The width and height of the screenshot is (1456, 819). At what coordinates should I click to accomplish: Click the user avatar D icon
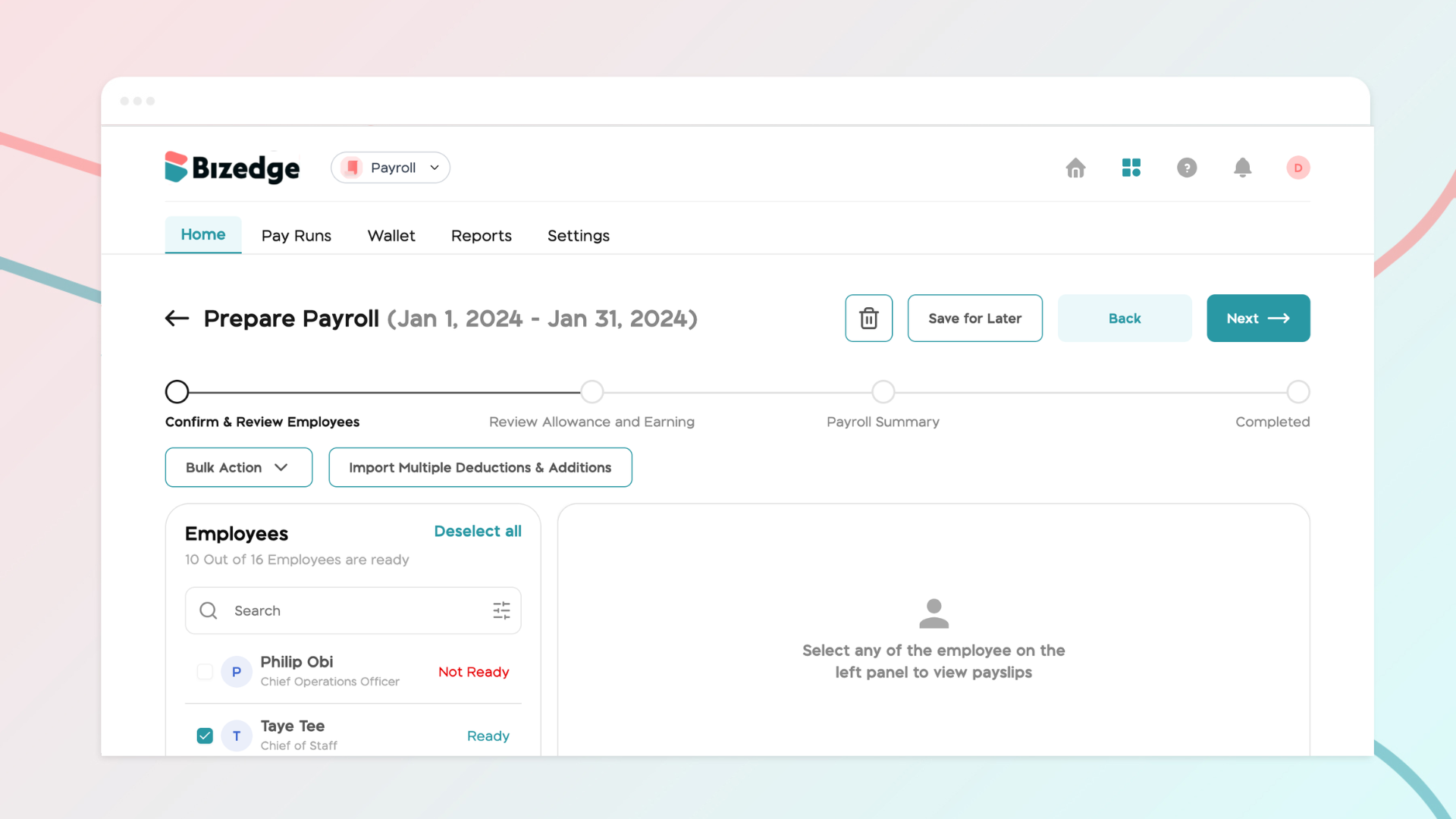click(1298, 168)
